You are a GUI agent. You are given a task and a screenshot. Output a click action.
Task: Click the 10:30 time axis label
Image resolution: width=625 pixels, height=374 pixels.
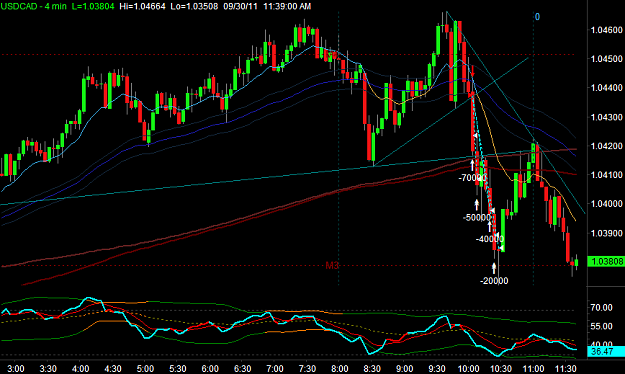tap(501, 368)
